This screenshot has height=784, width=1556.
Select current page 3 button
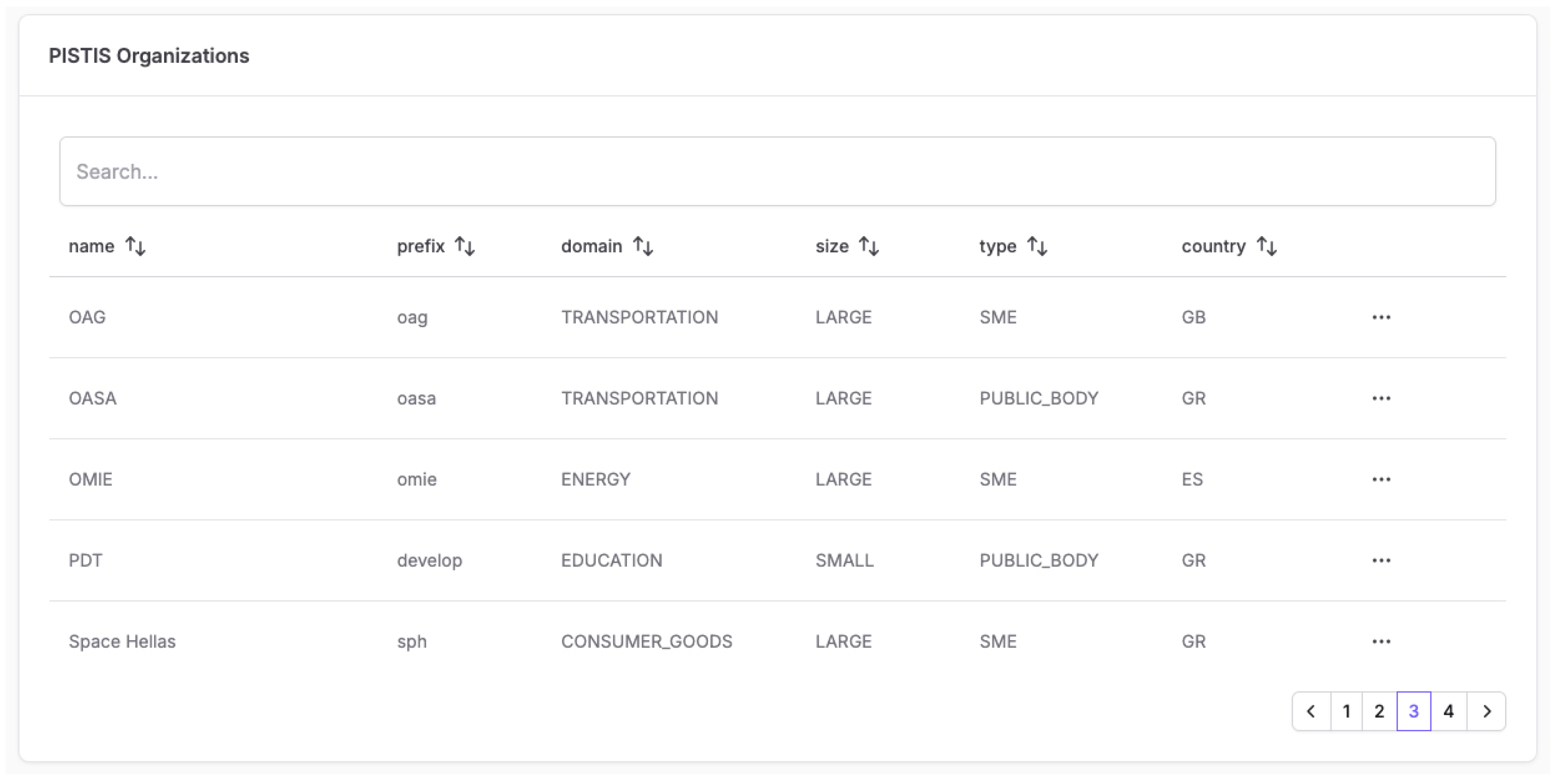coord(1414,711)
